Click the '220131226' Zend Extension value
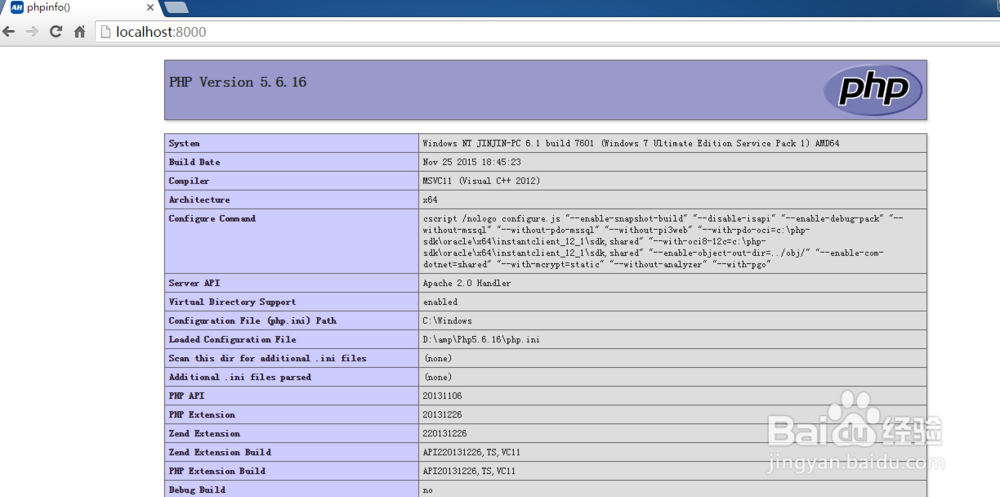Screen dimensions: 1000x497 click(445, 433)
